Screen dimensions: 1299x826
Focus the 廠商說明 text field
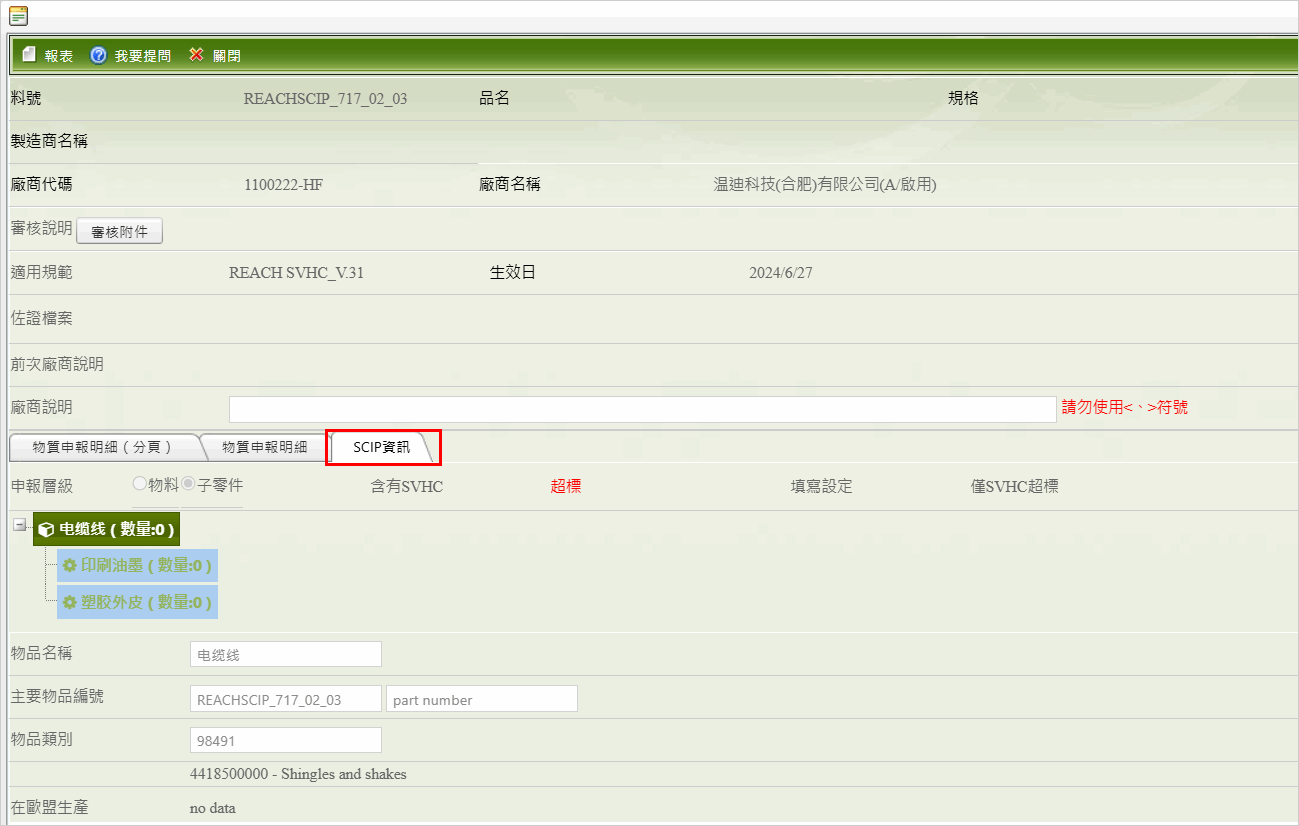tap(642, 409)
